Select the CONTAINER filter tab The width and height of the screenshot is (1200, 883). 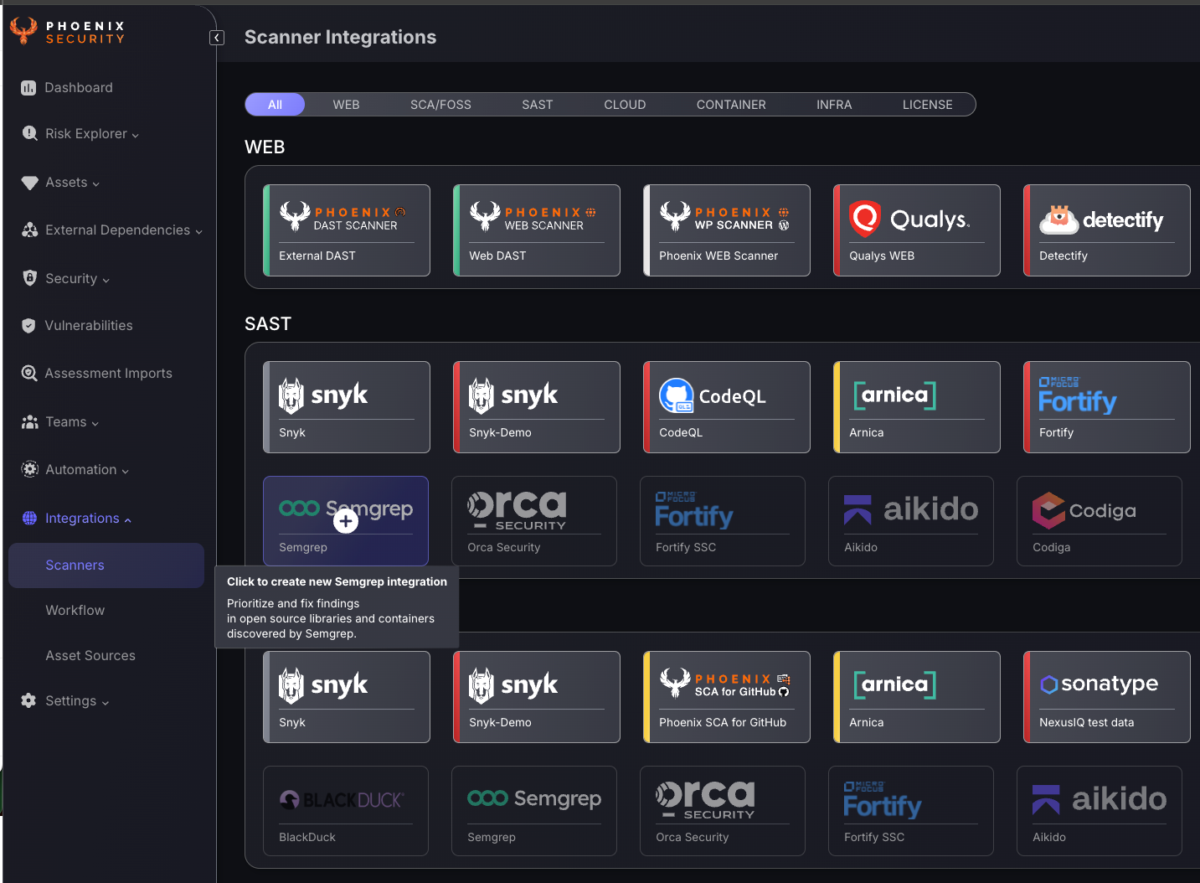pyautogui.click(x=731, y=105)
